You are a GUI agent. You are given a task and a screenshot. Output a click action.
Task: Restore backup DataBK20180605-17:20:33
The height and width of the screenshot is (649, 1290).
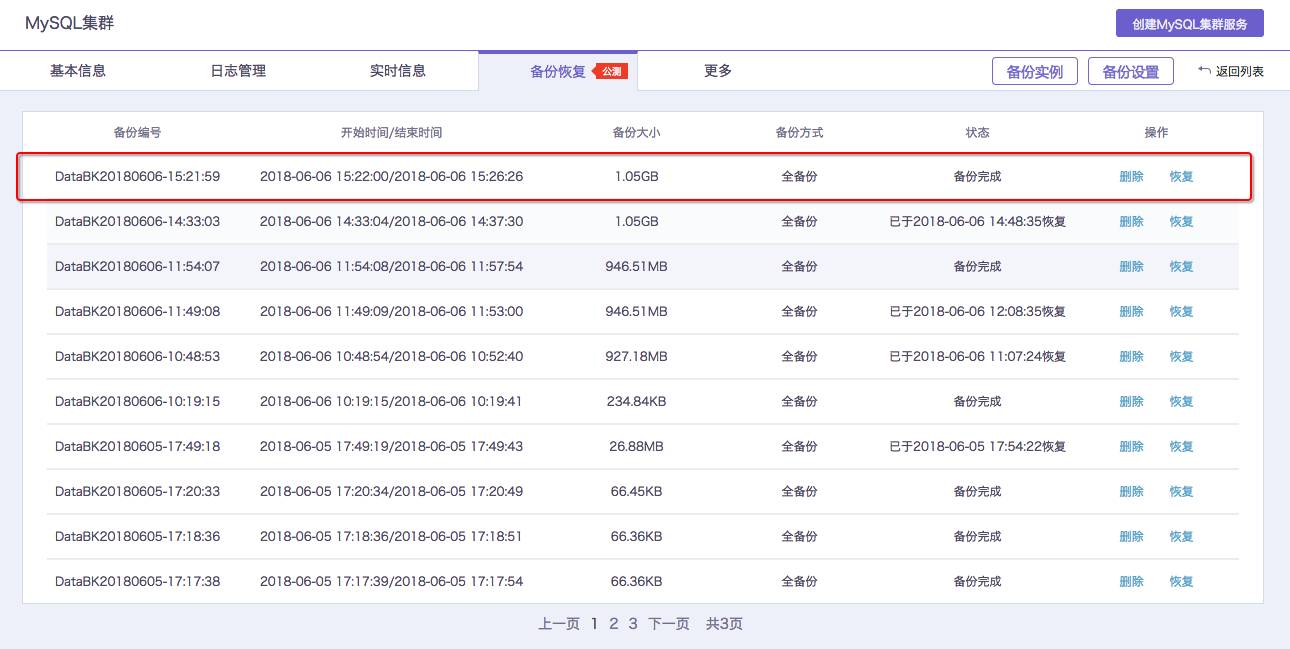tap(1182, 492)
